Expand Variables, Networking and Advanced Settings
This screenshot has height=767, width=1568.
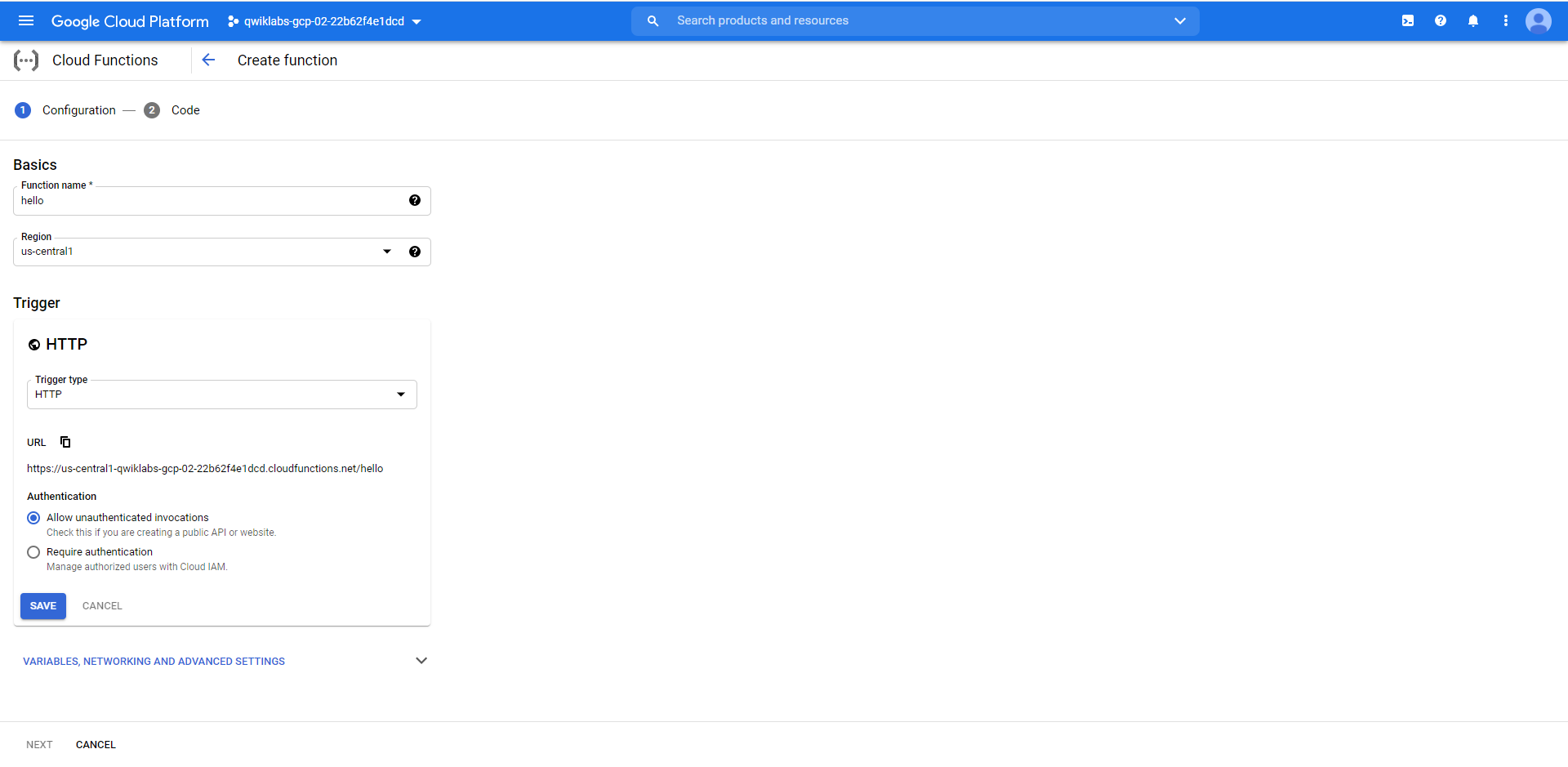click(x=154, y=662)
